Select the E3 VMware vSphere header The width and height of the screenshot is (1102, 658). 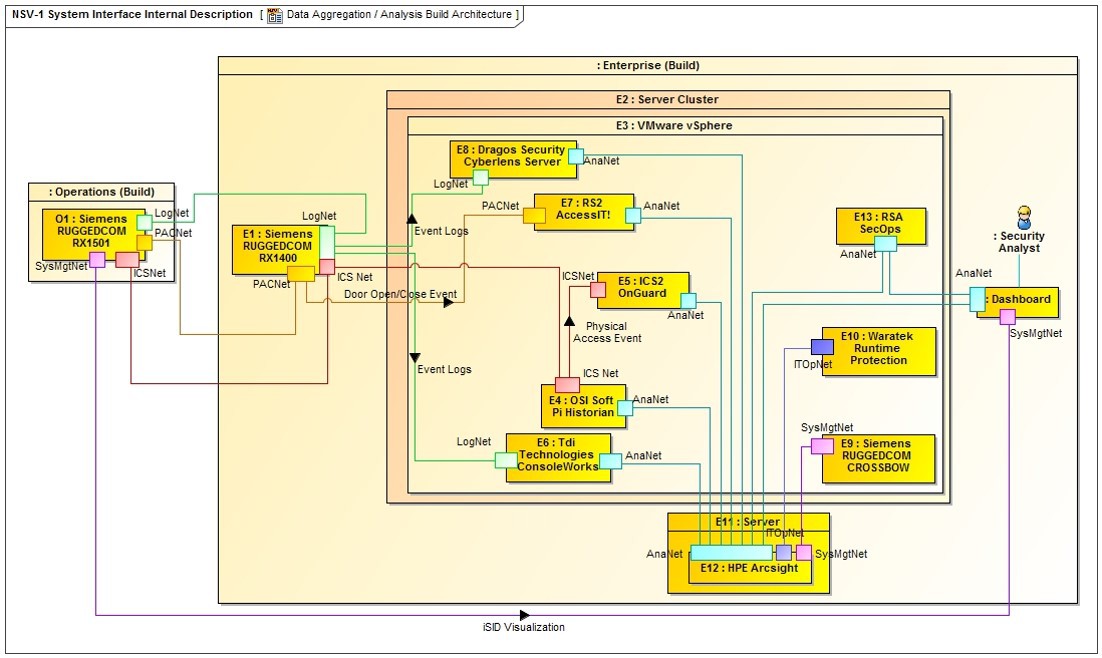[675, 125]
